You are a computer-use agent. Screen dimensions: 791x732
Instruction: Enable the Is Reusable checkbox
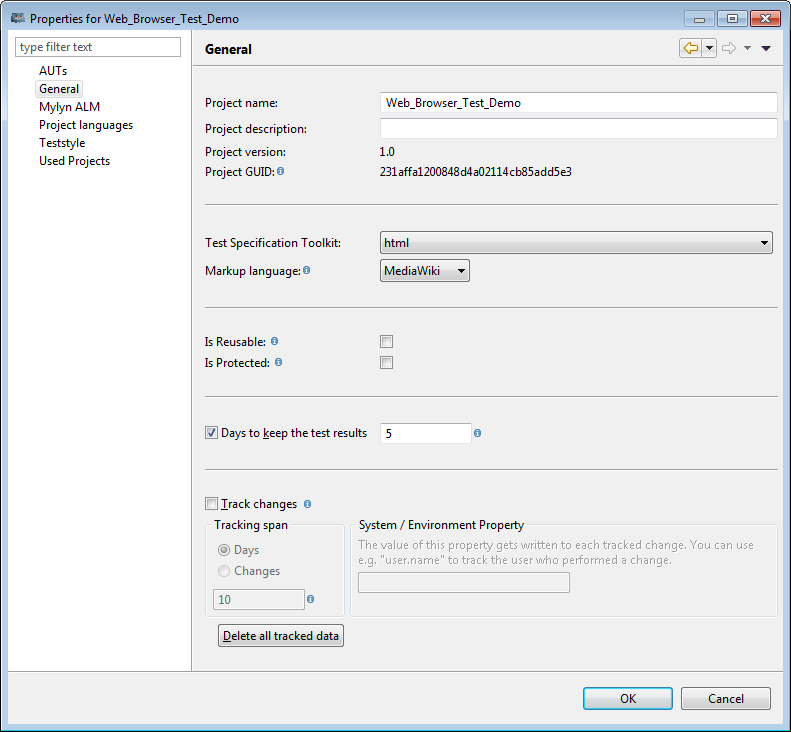click(386, 342)
